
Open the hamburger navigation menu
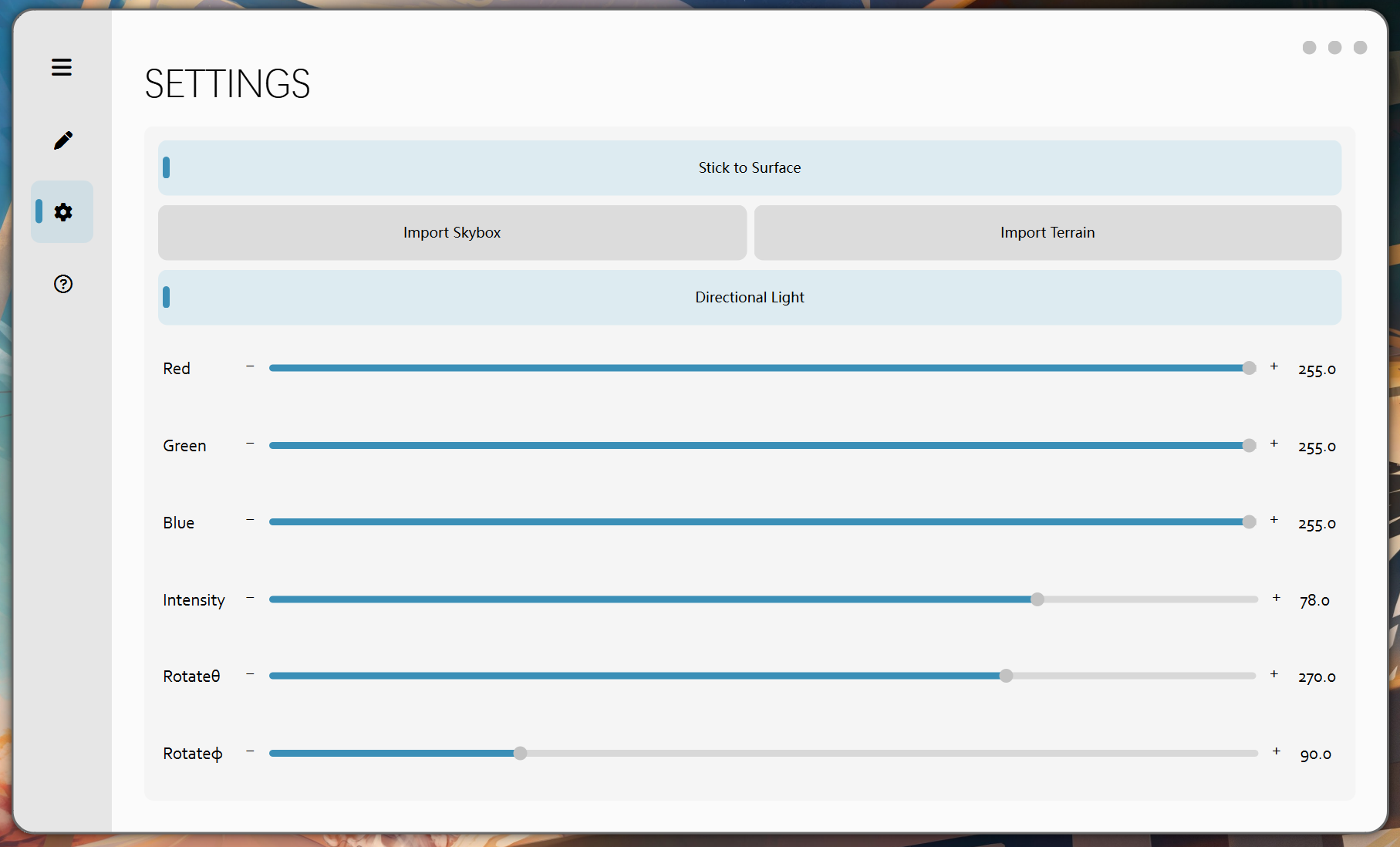pos(62,67)
